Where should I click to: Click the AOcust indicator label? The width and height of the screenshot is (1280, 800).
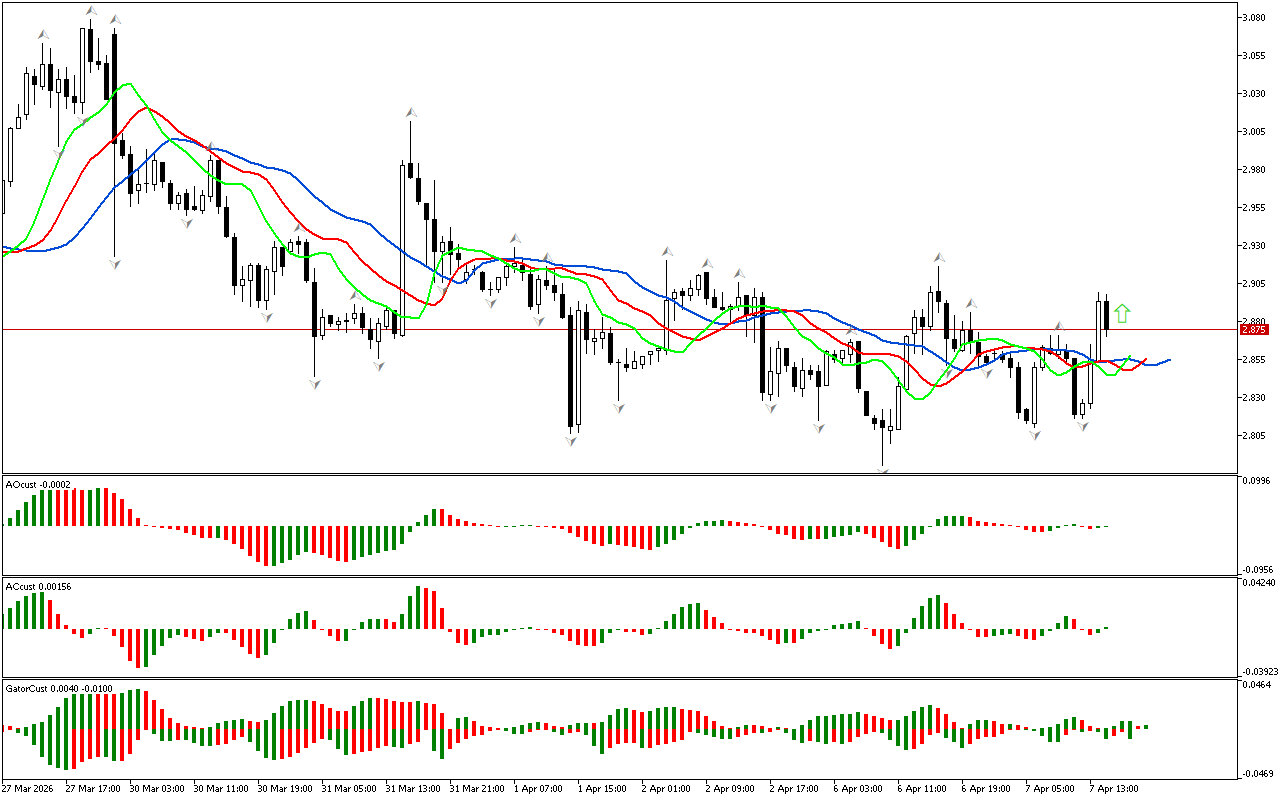click(37, 484)
